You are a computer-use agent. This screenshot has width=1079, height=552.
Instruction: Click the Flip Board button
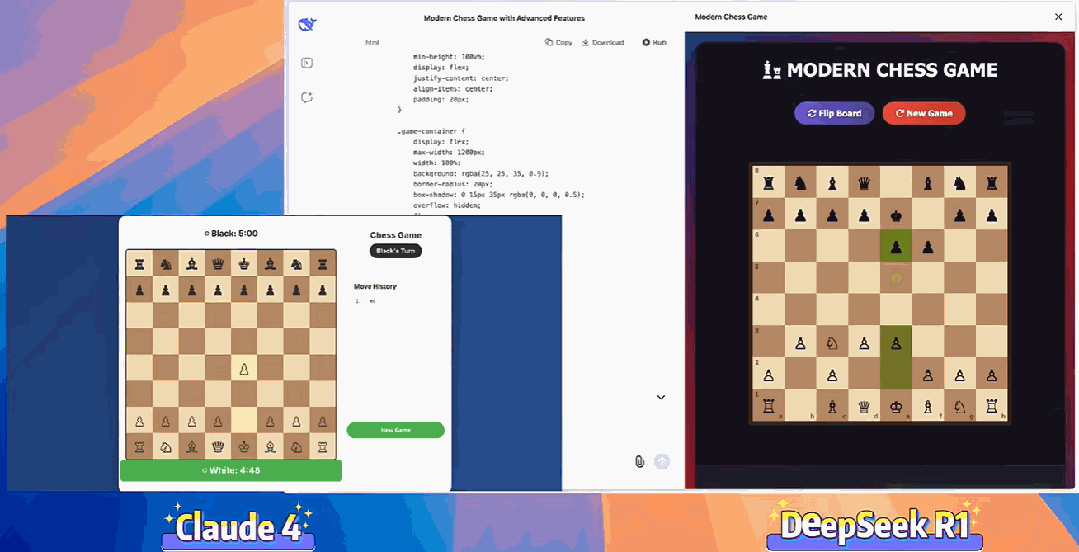[834, 114]
